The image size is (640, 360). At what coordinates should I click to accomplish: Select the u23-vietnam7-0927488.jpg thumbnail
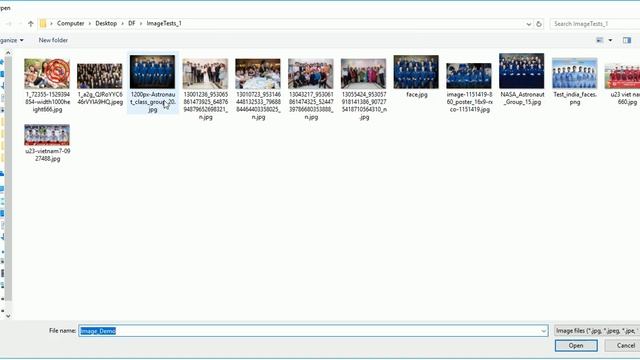click(47, 135)
